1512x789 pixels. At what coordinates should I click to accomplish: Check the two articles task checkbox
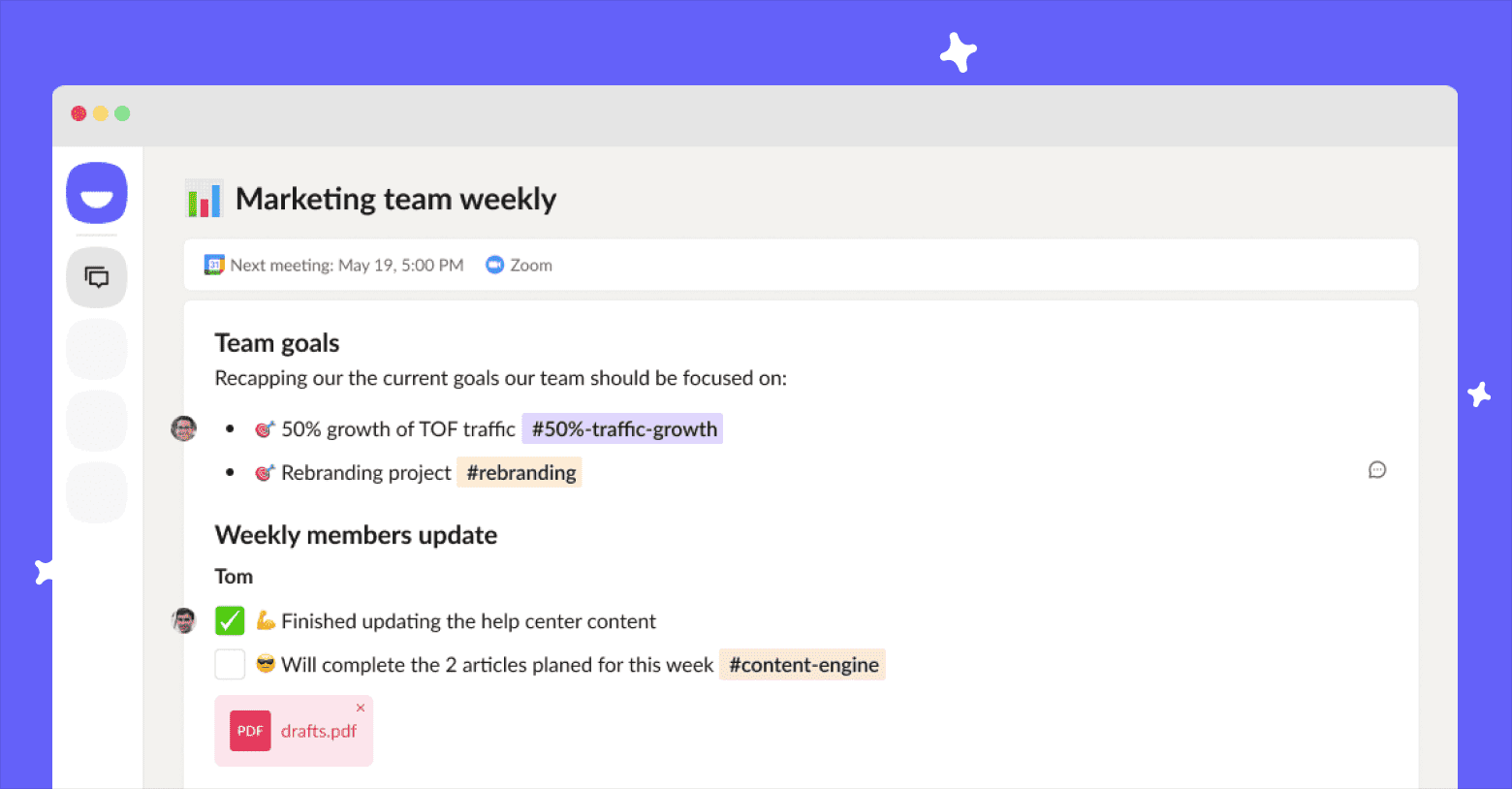[x=229, y=664]
